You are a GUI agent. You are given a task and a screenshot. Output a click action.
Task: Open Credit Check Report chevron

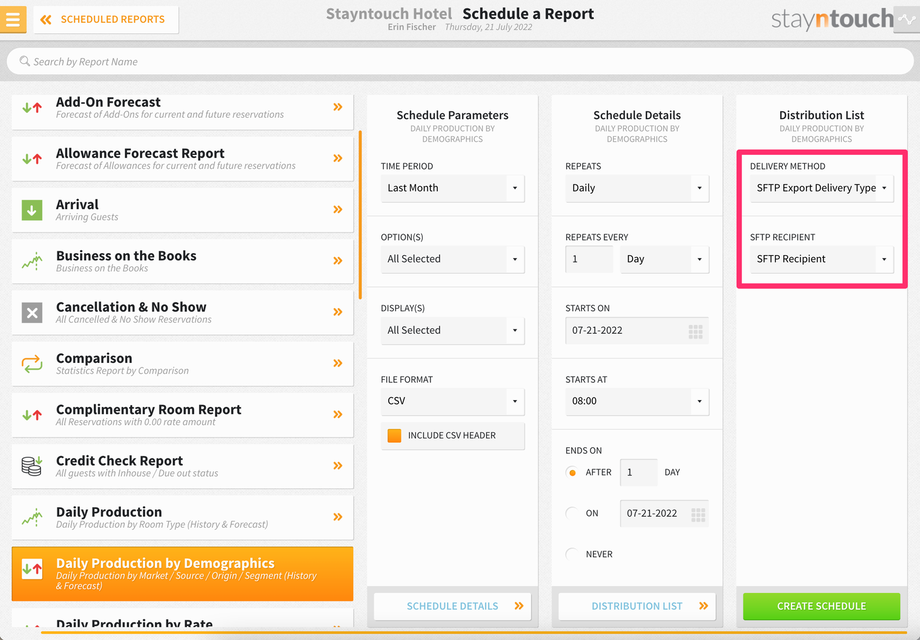point(338,465)
